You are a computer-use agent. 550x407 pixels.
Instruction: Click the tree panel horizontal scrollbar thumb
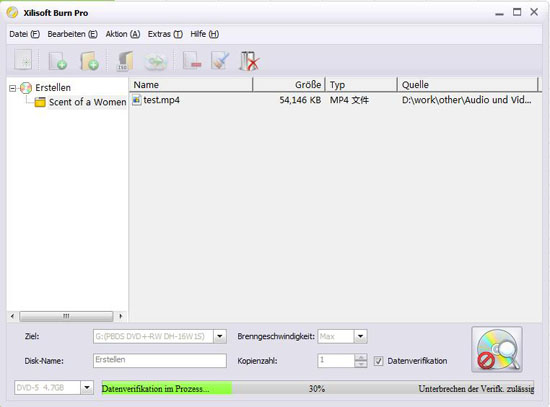tap(66, 316)
